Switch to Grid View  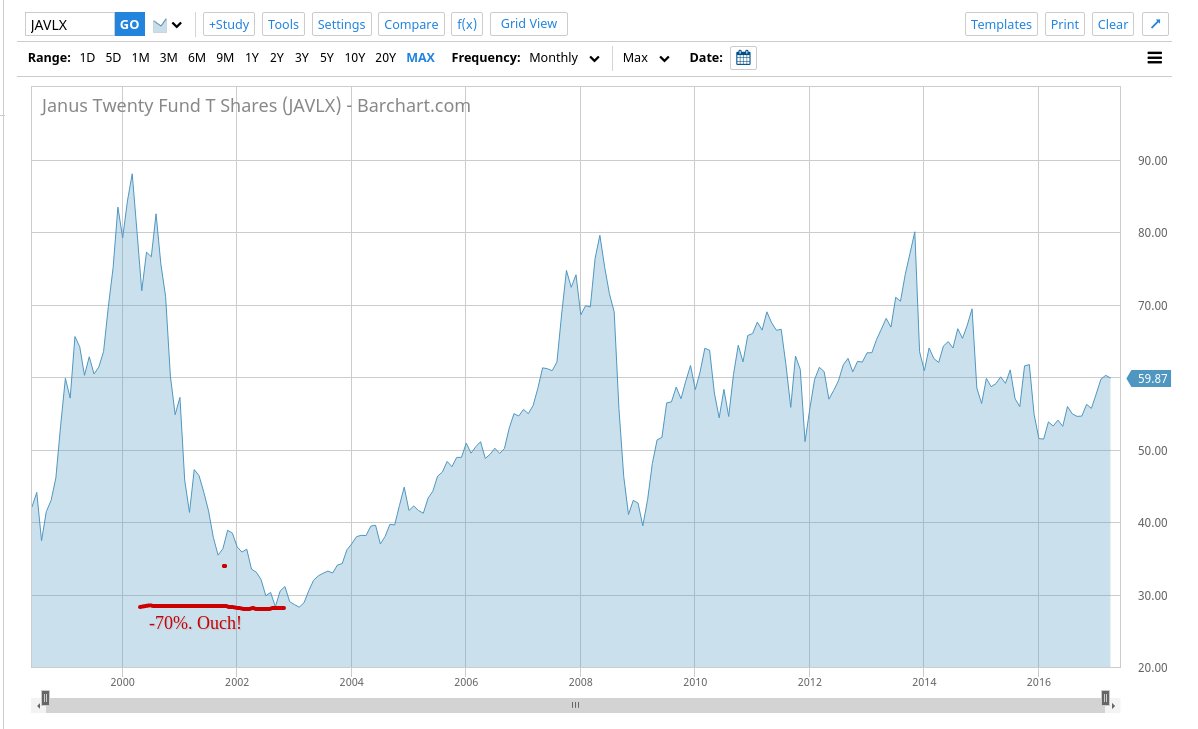(x=529, y=24)
